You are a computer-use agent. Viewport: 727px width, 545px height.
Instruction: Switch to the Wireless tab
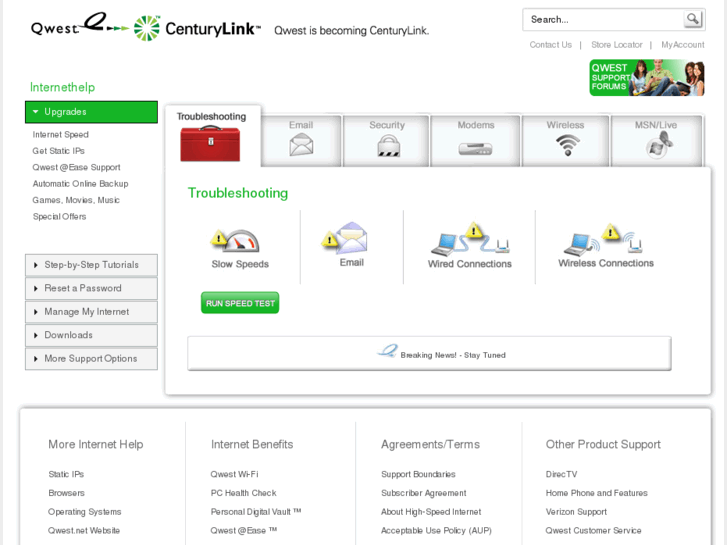565,141
